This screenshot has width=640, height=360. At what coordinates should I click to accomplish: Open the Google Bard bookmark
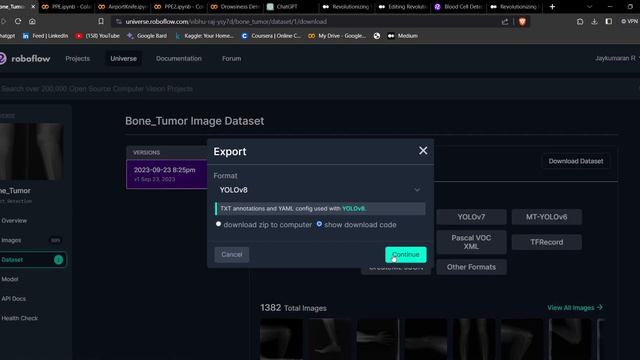[x=147, y=36]
